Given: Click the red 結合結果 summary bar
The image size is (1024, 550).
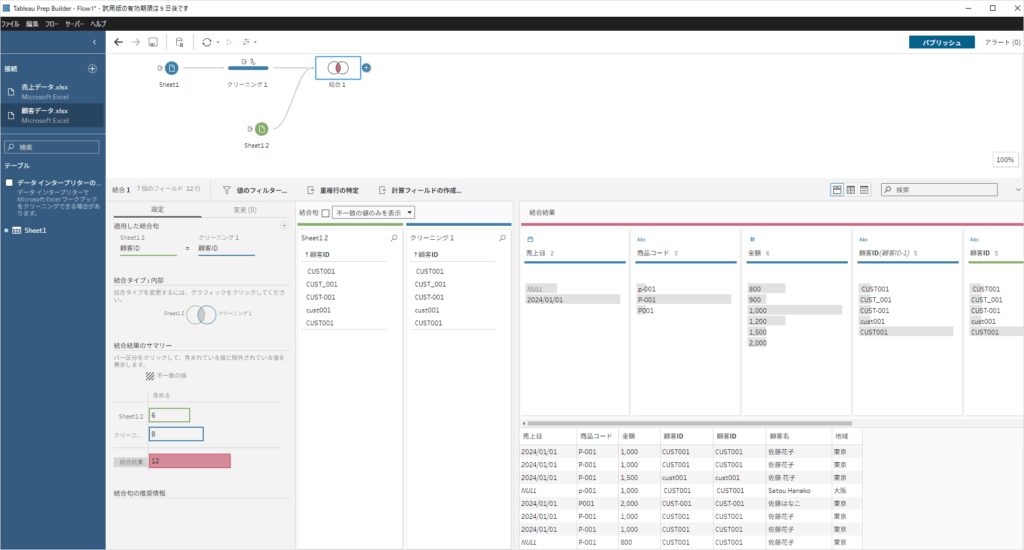Looking at the screenshot, I should tap(189, 461).
